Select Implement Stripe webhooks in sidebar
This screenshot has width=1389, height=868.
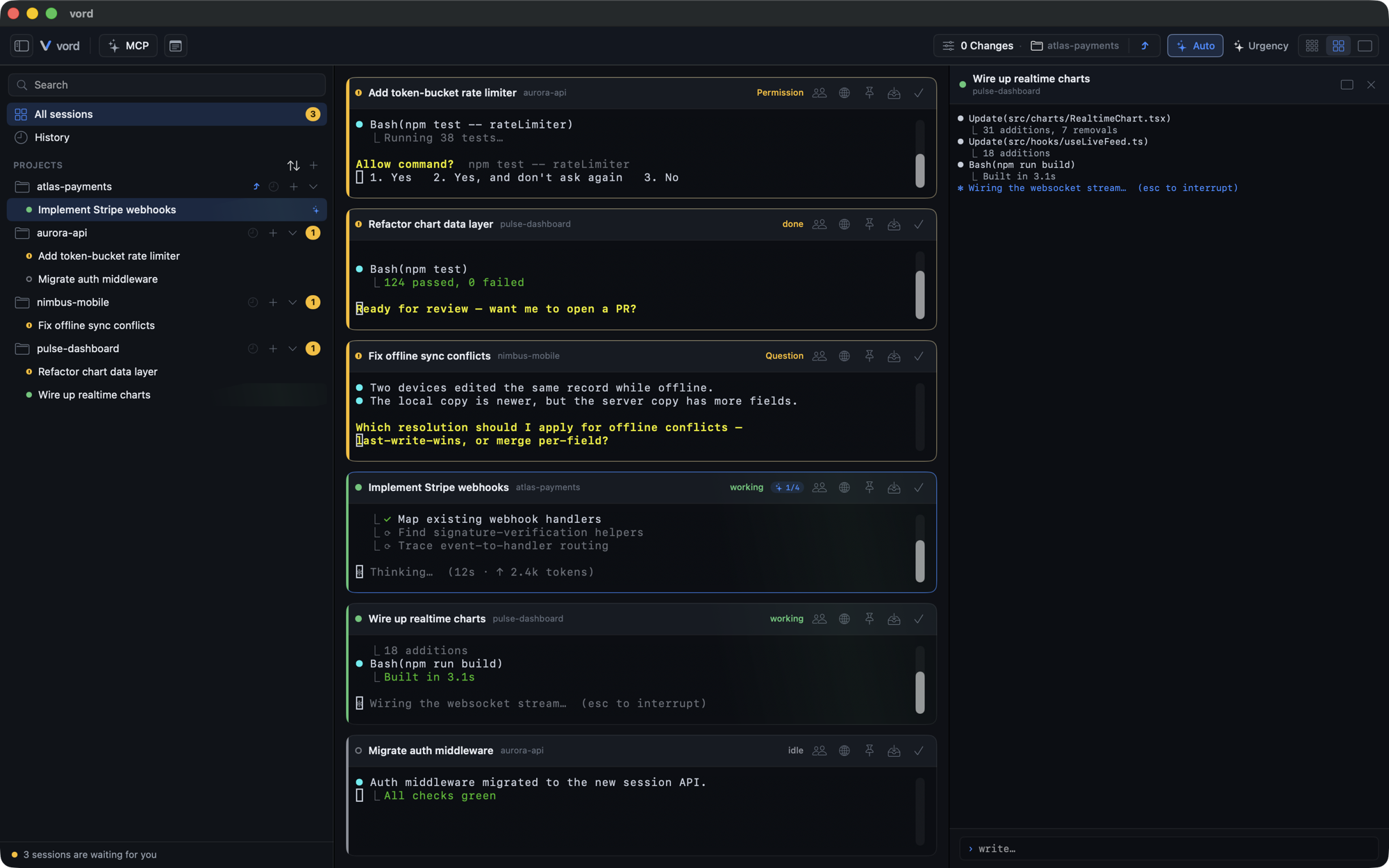pyautogui.click(x=167, y=210)
